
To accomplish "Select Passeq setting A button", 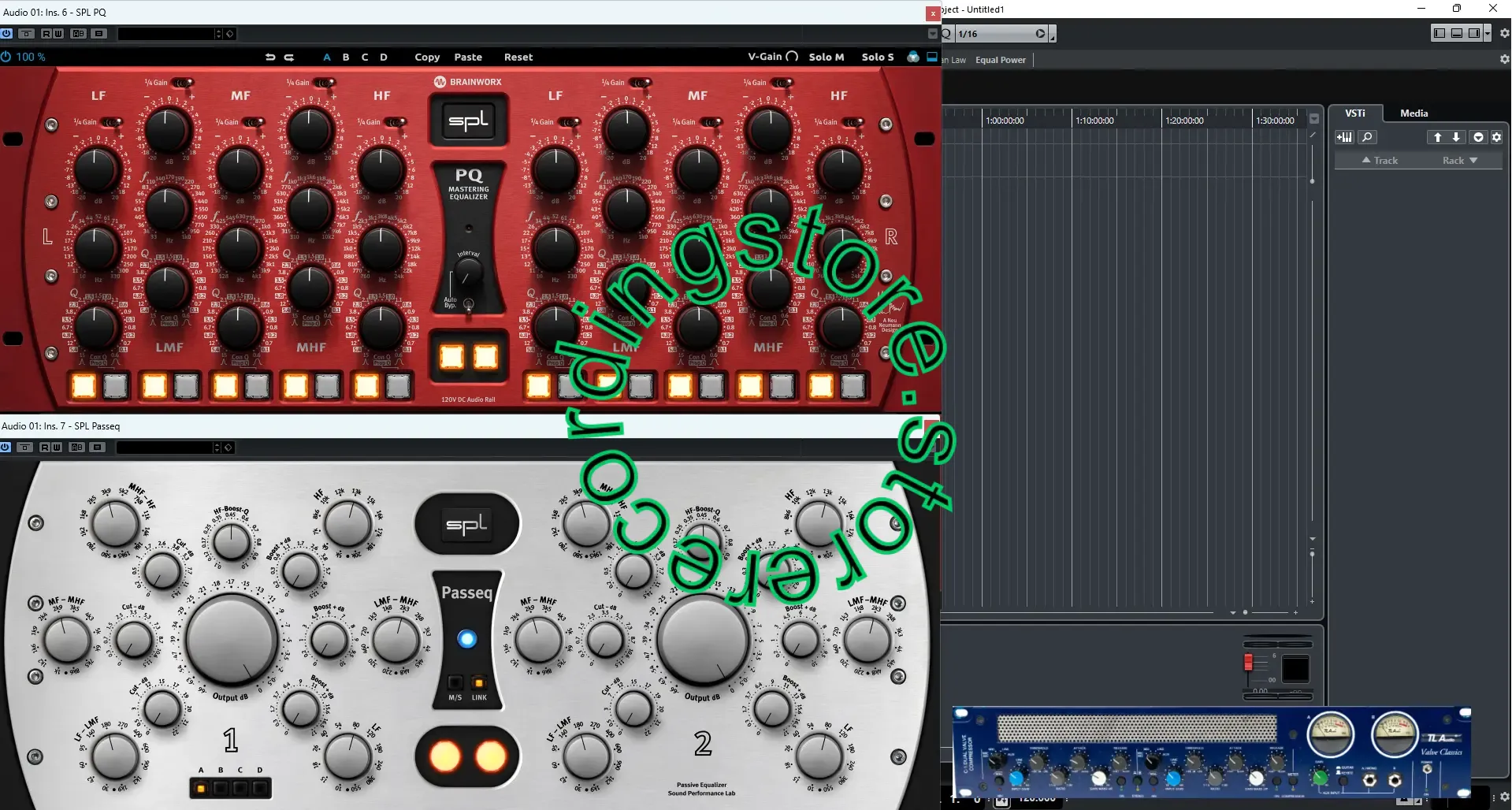I will point(201,788).
